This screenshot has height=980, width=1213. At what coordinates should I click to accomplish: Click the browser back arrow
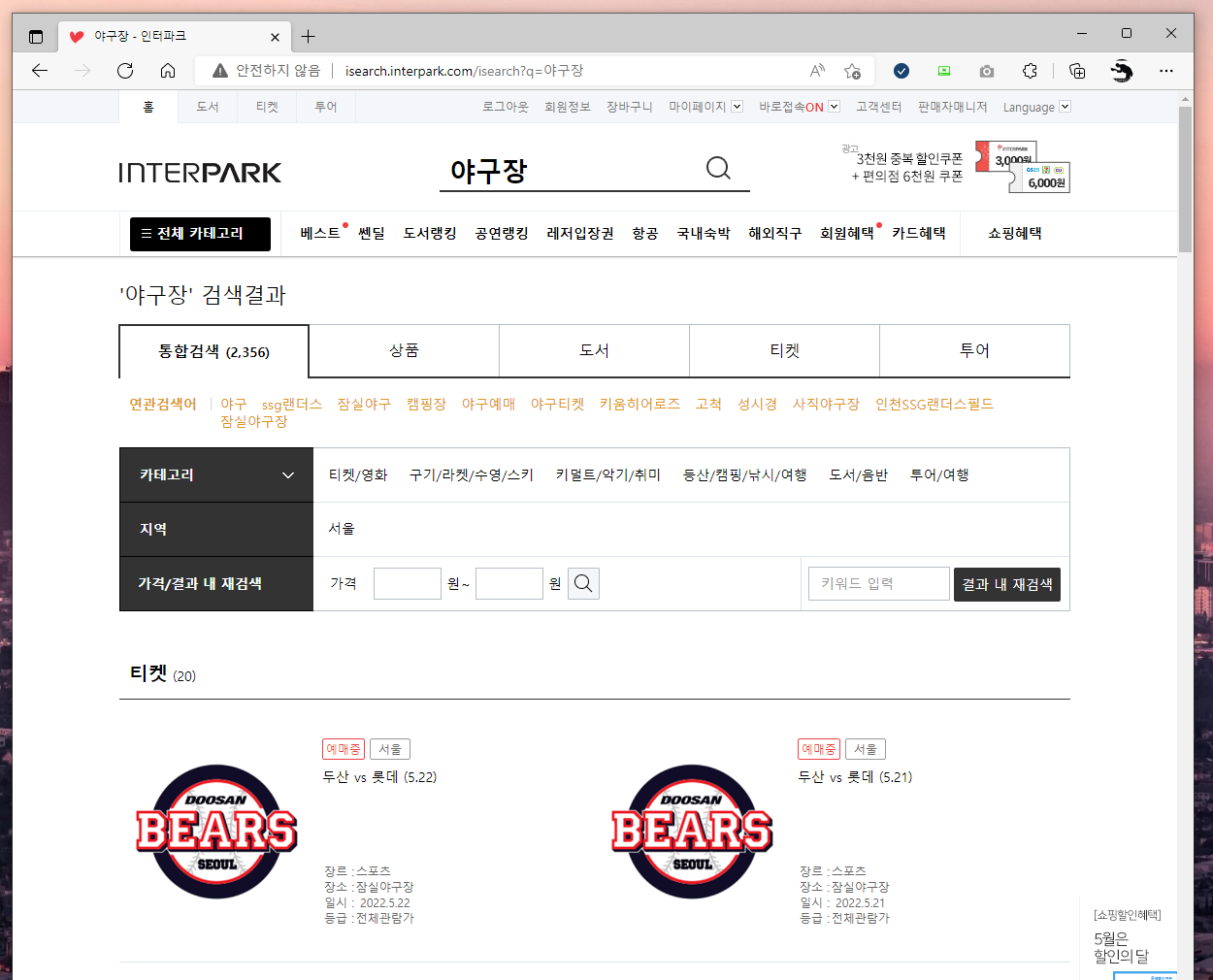tap(40, 71)
